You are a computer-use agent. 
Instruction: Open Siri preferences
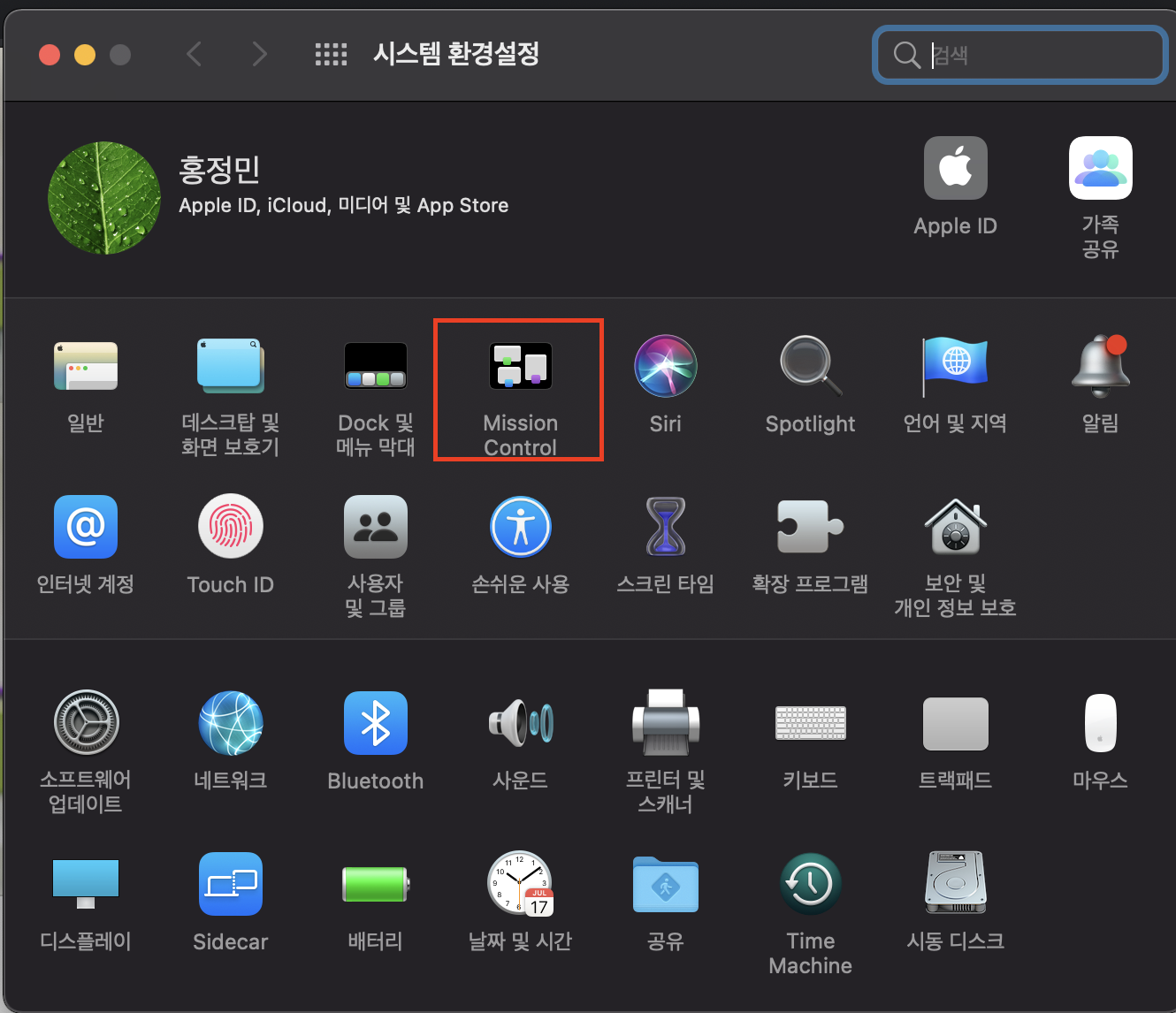665,366
